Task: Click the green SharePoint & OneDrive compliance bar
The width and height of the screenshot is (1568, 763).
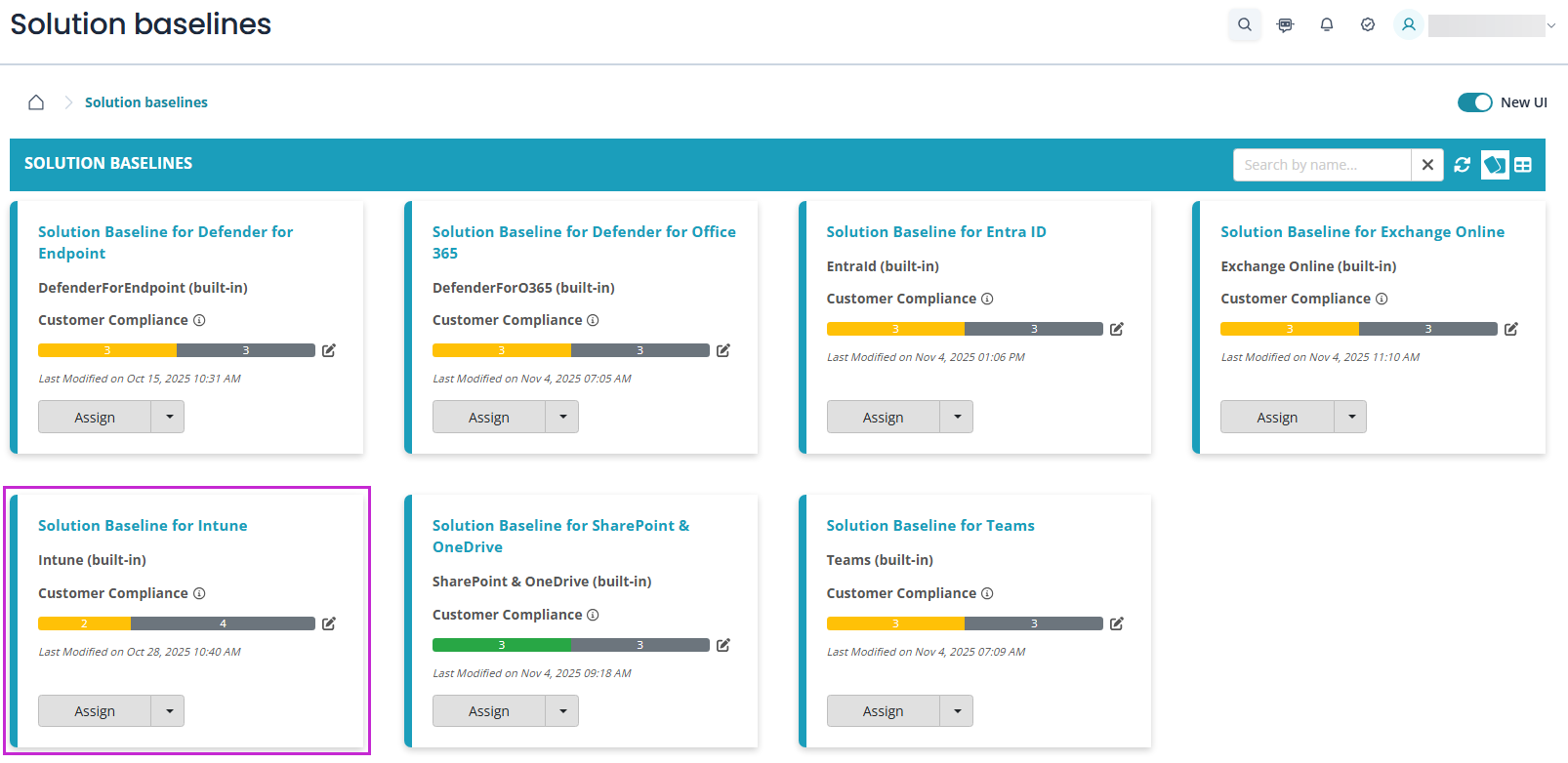Action: 502,645
